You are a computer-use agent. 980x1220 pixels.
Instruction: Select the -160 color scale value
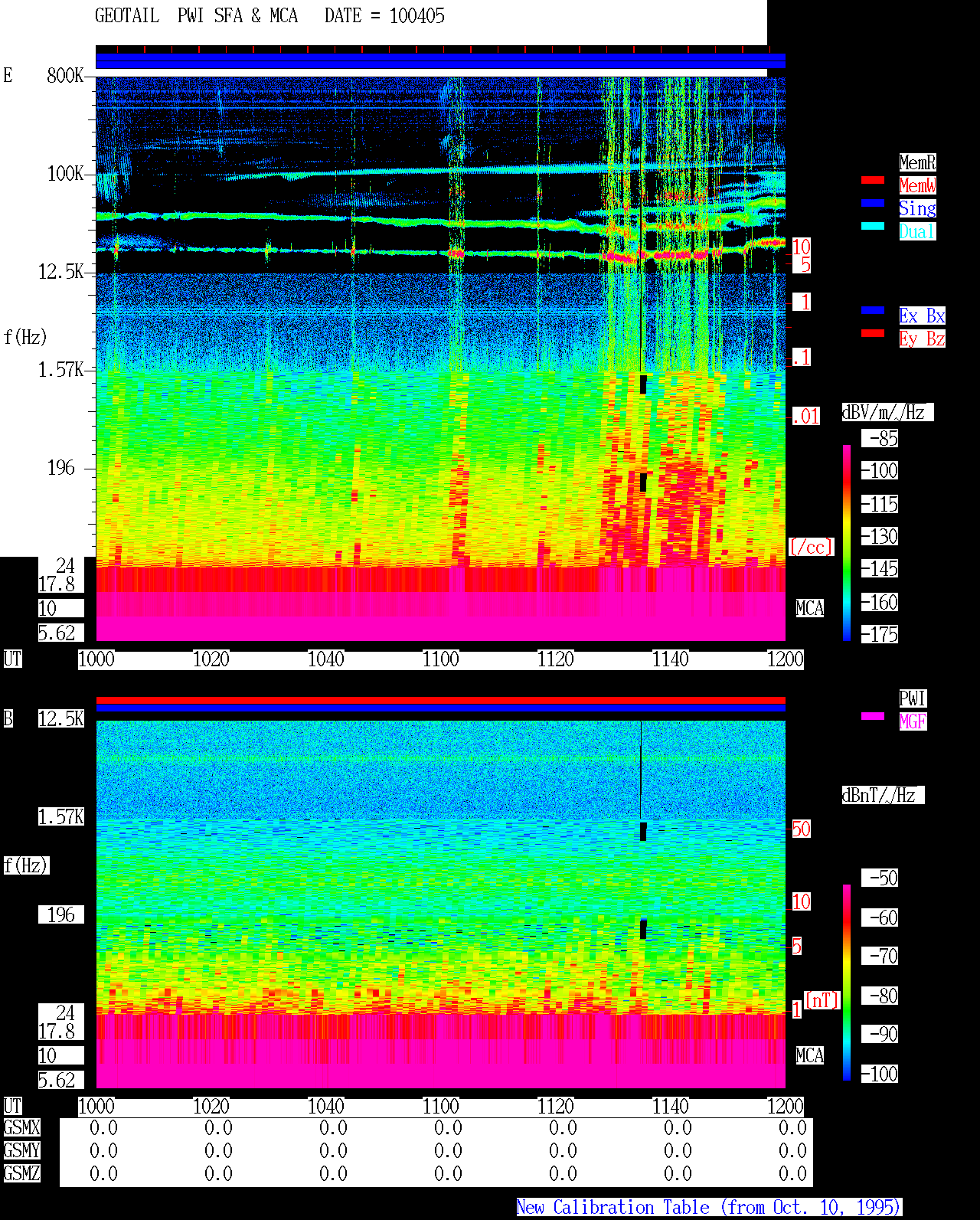(x=880, y=602)
